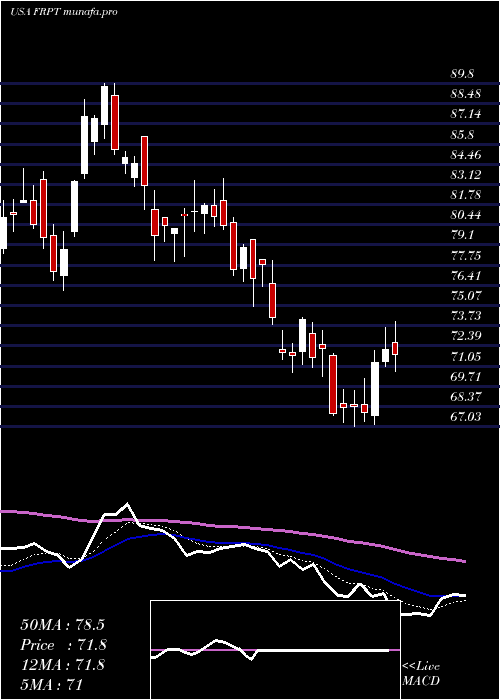500x700 pixels.
Task: Select the 84.46 price label
Action: (x=466, y=155)
